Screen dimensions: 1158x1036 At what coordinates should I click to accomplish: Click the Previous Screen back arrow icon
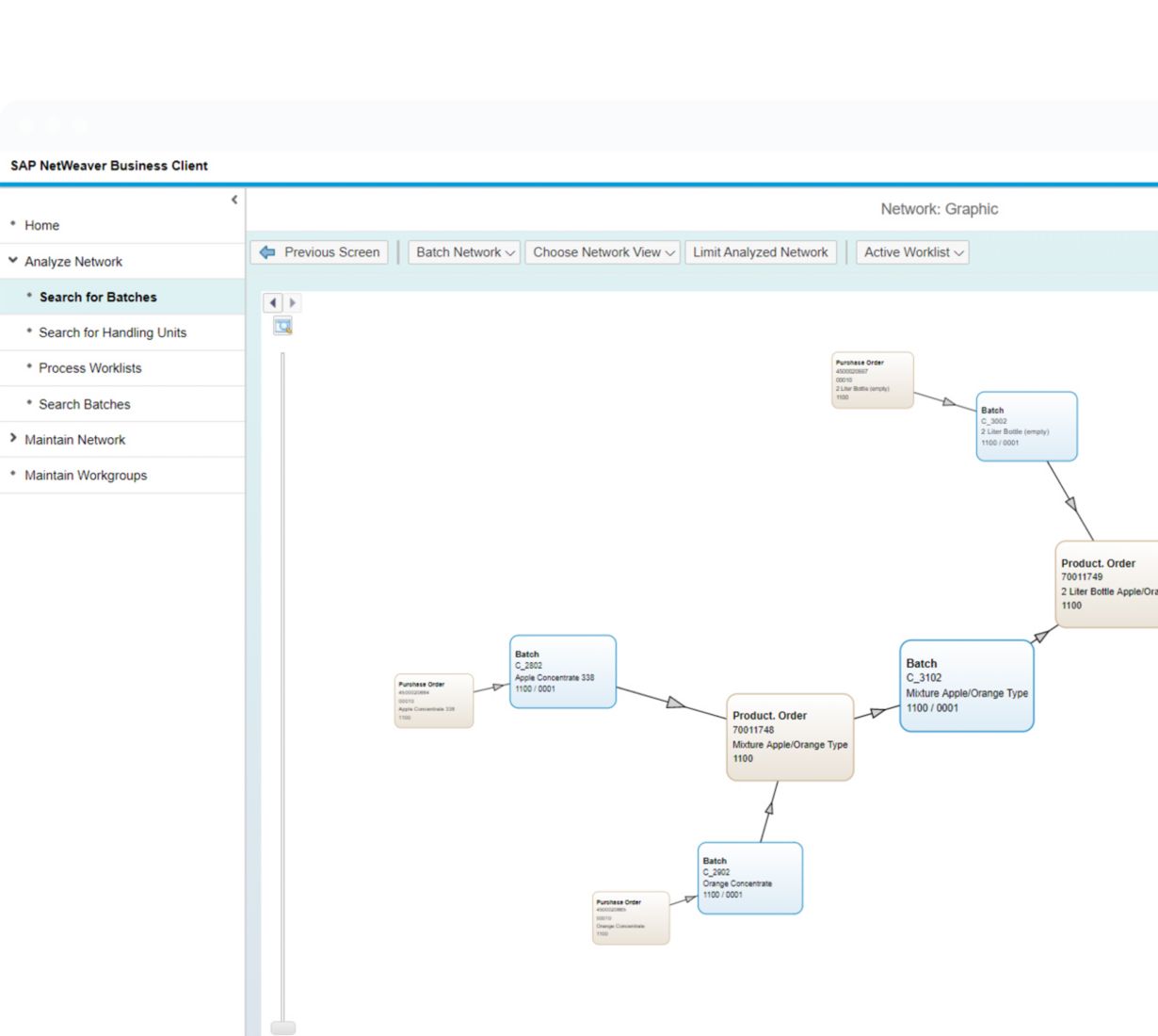267,252
